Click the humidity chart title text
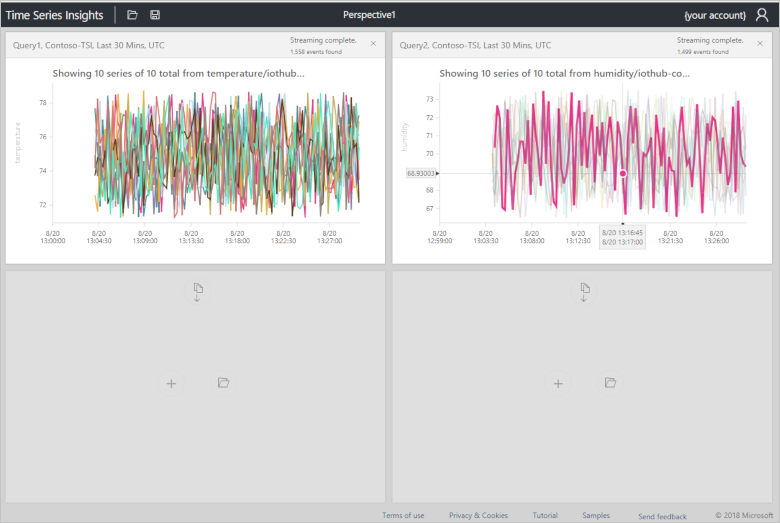 (x=565, y=74)
